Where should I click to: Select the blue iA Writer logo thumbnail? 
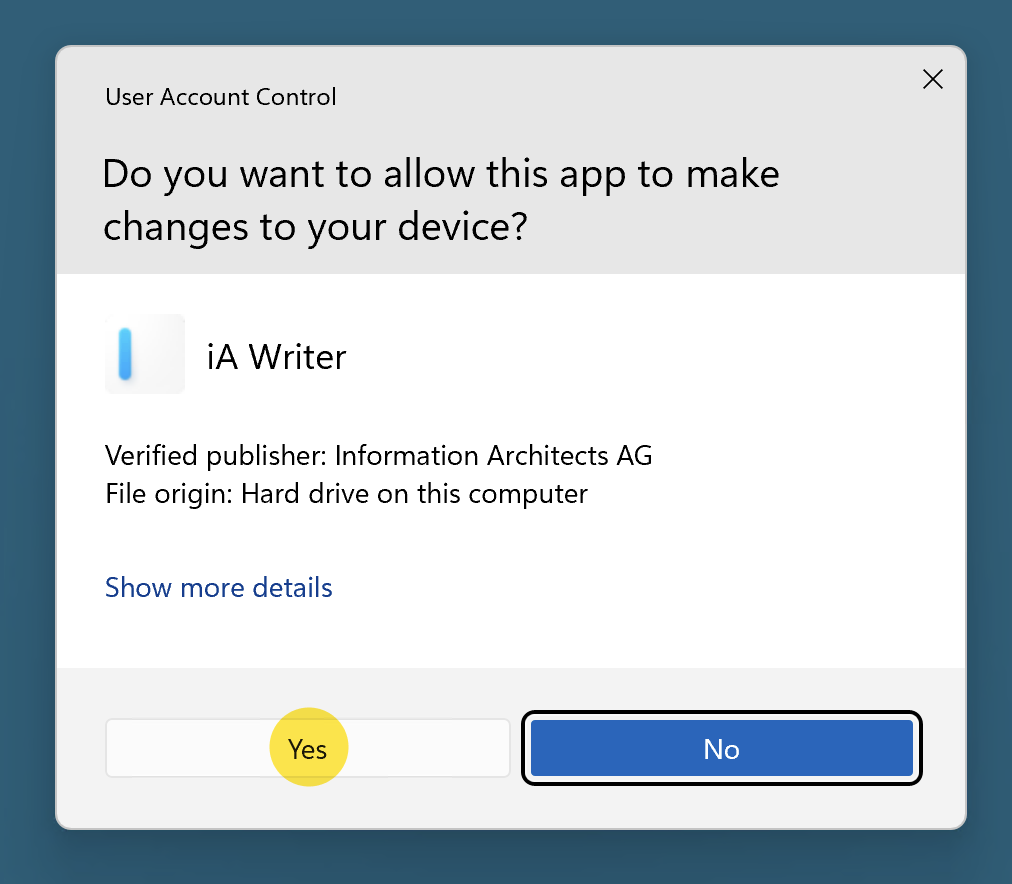point(144,354)
